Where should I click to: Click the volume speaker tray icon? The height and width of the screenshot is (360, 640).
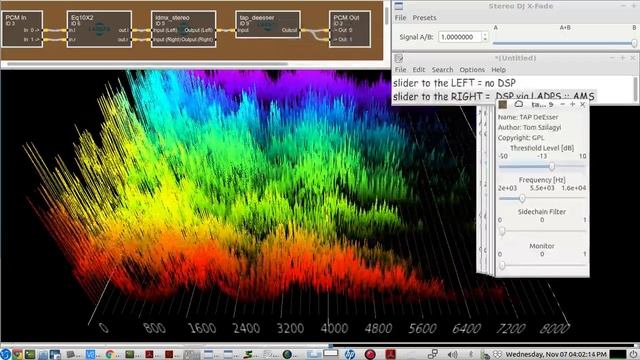(453, 354)
